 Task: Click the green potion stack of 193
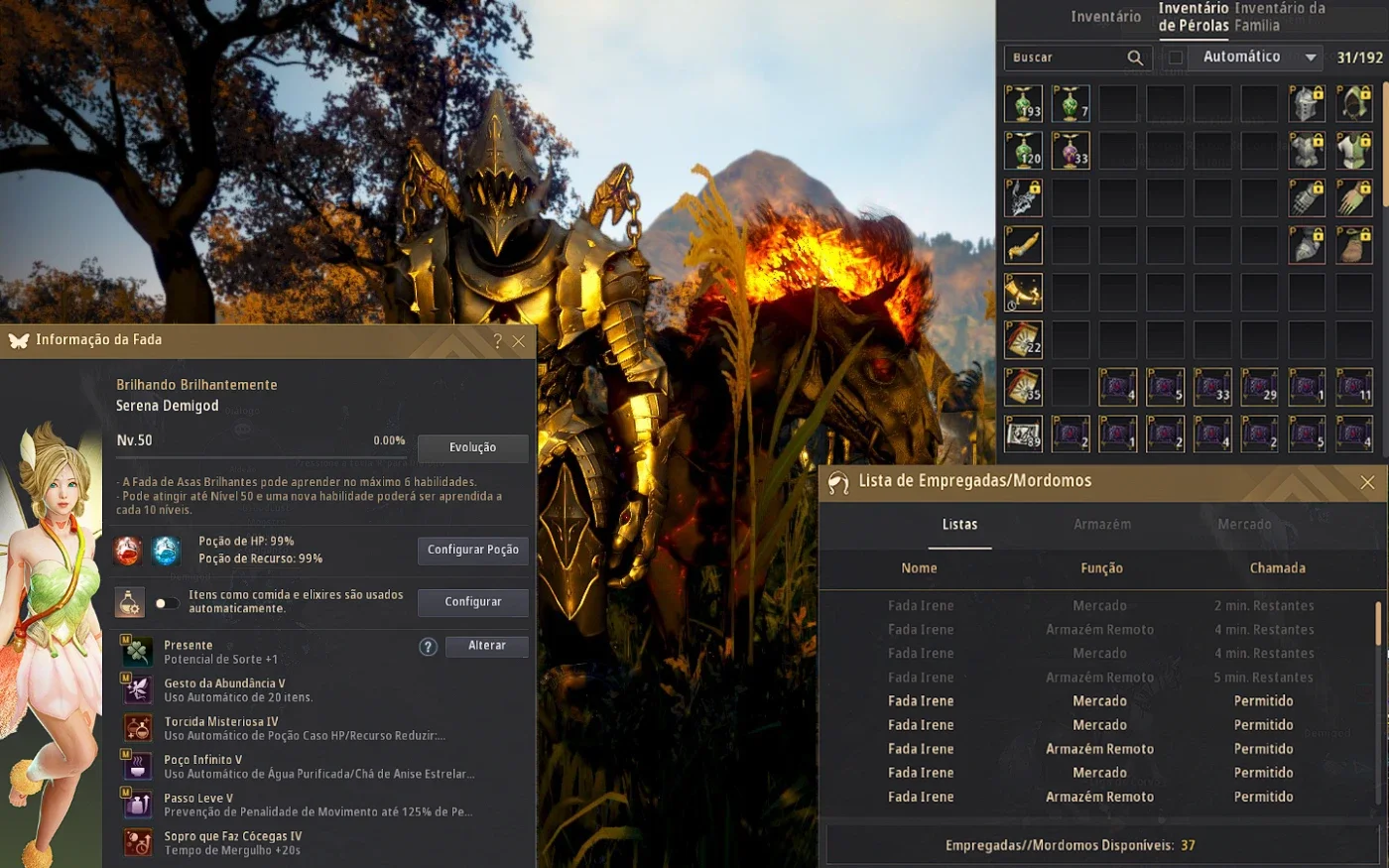point(1023,103)
